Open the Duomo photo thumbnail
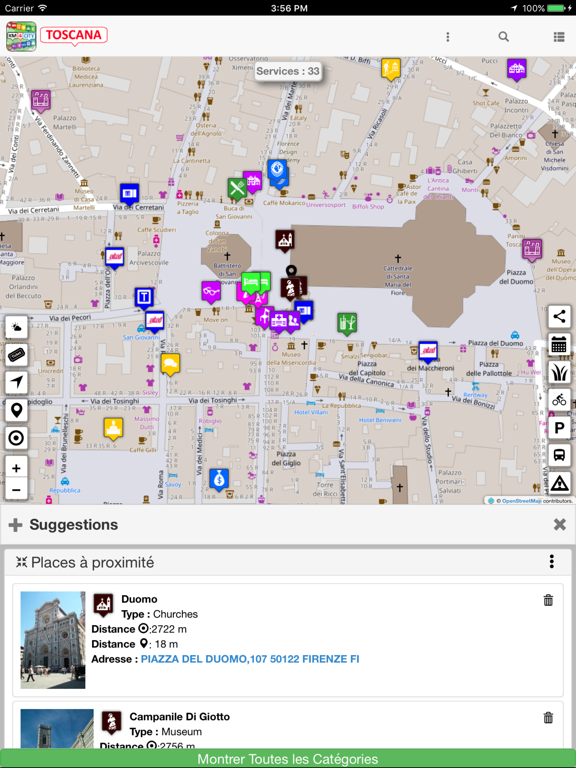576x768 pixels. [x=53, y=640]
